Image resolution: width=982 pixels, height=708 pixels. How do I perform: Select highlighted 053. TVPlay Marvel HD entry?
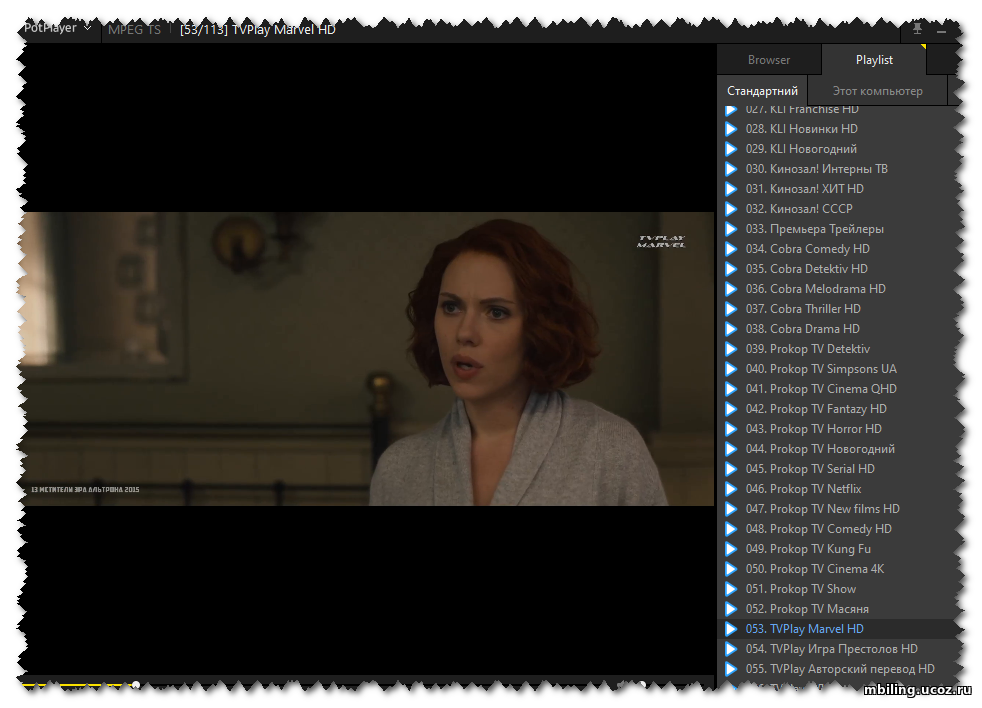click(x=837, y=629)
